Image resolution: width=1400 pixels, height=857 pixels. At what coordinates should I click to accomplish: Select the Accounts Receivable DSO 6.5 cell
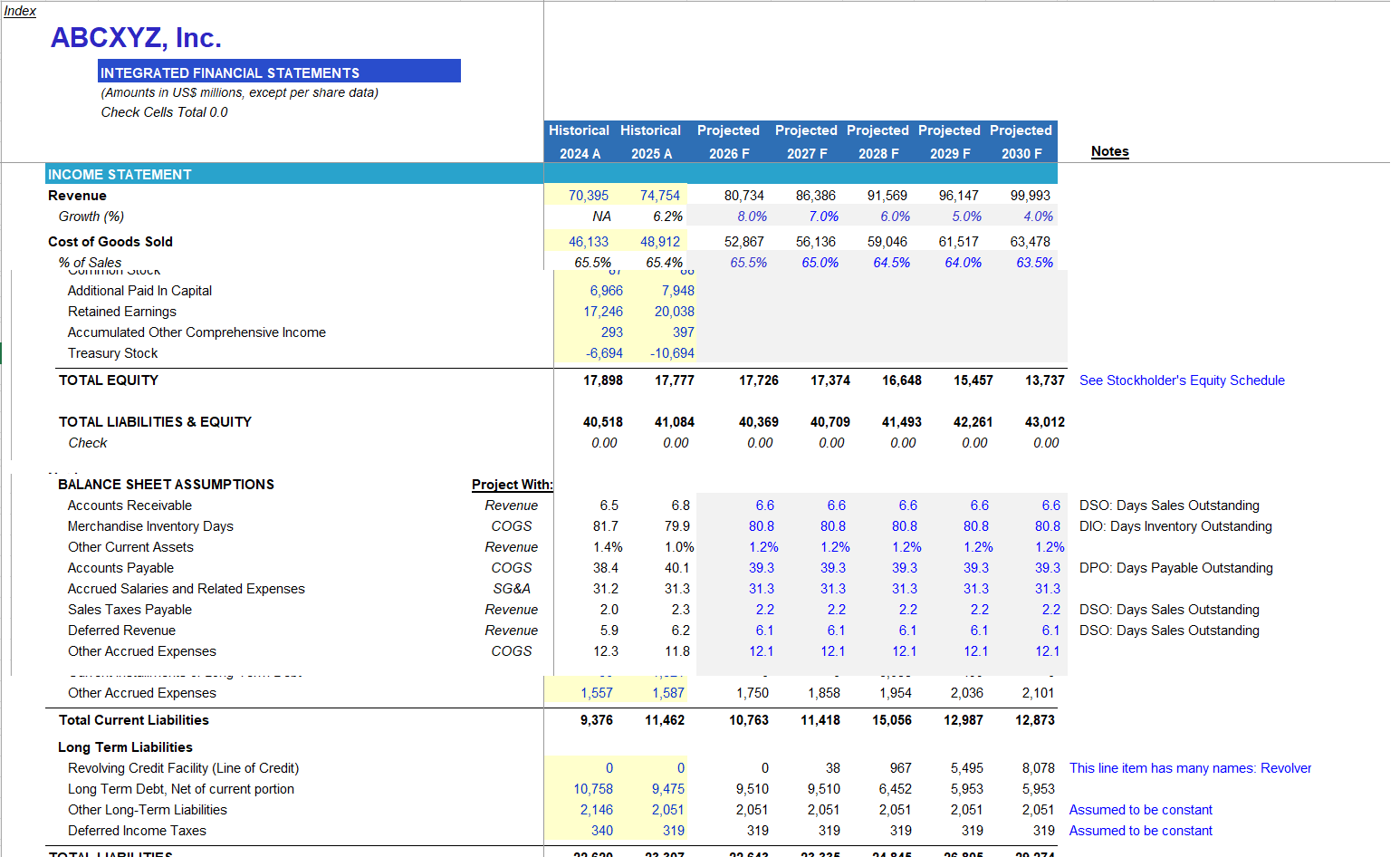[x=608, y=505]
